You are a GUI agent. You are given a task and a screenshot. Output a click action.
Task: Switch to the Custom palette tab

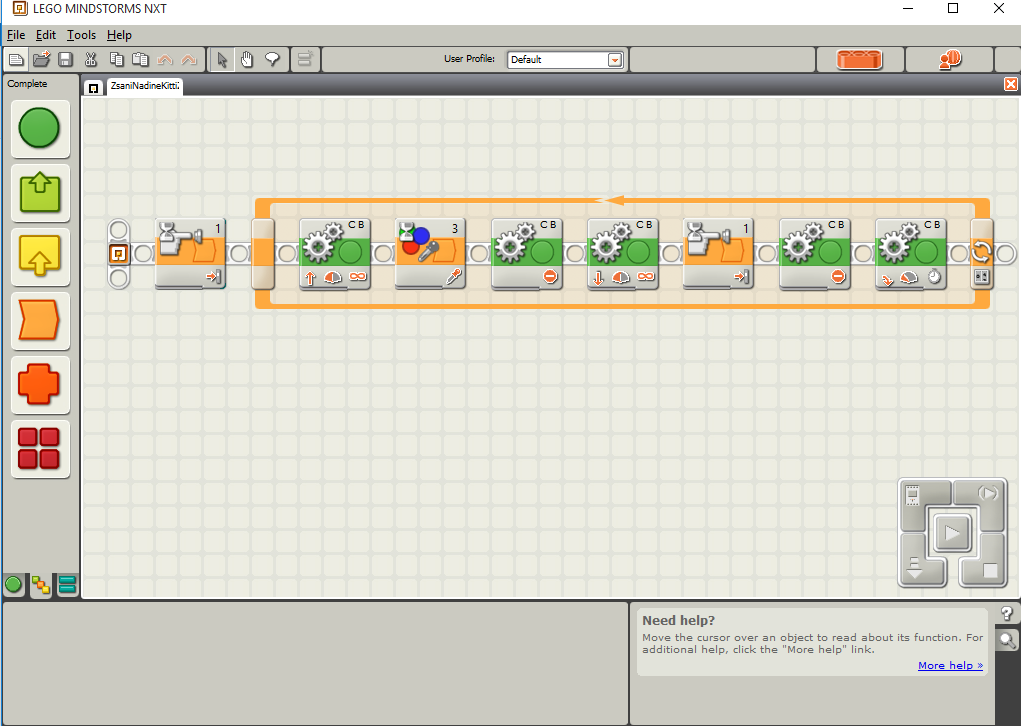point(67,585)
